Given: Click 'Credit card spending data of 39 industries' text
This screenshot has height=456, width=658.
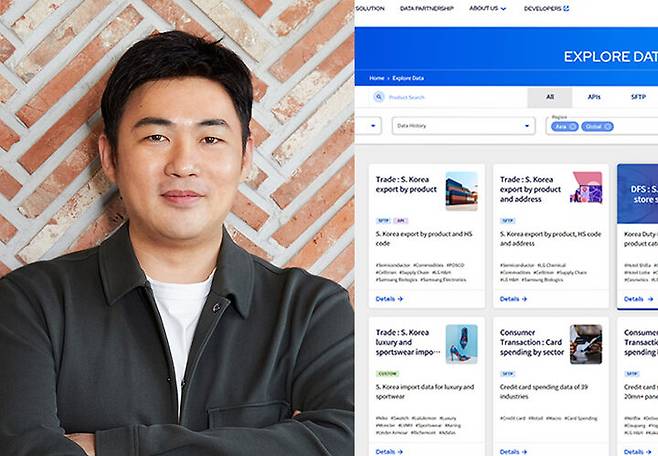Looking at the screenshot, I should [x=544, y=391].
